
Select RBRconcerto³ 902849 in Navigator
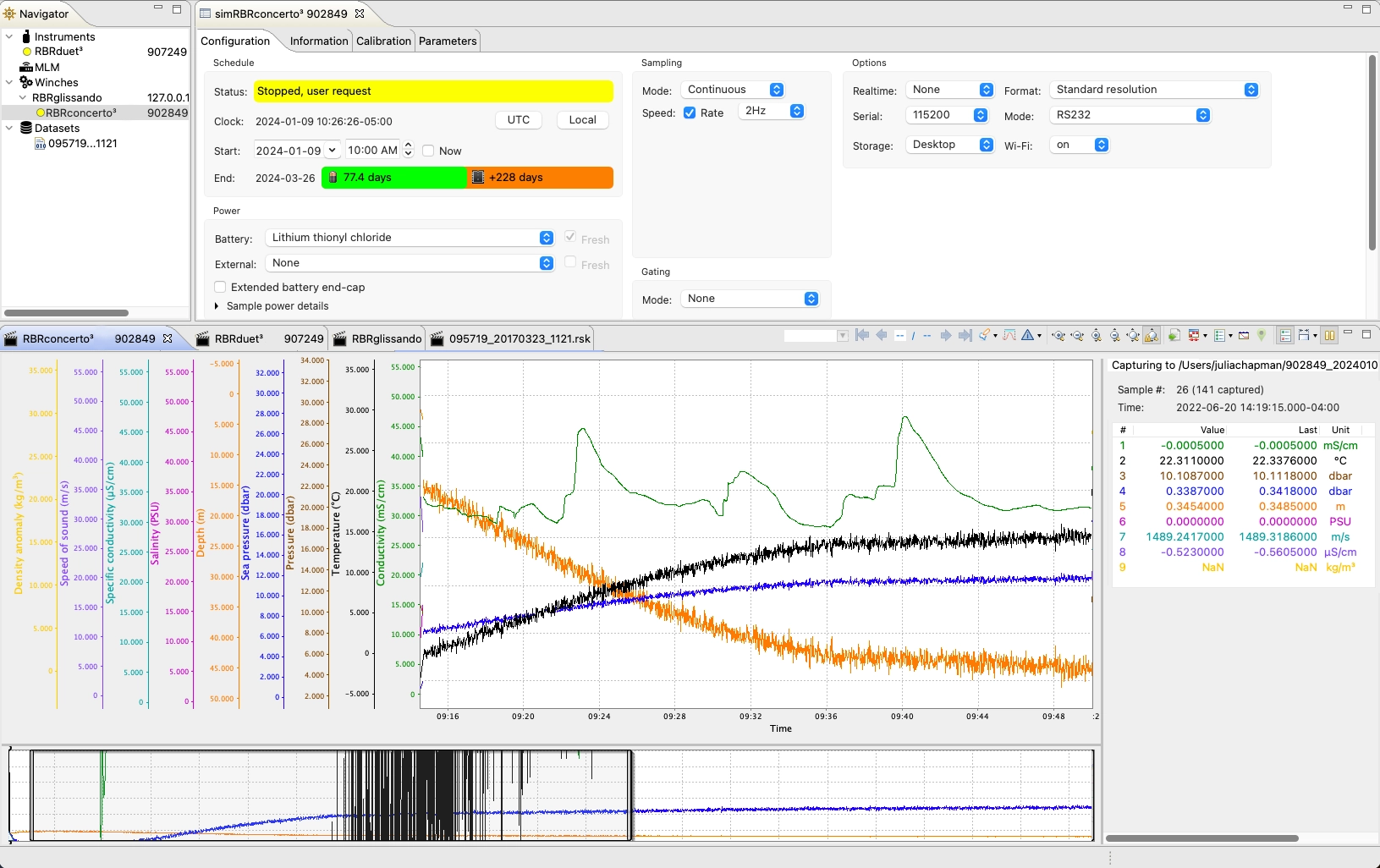(111, 113)
